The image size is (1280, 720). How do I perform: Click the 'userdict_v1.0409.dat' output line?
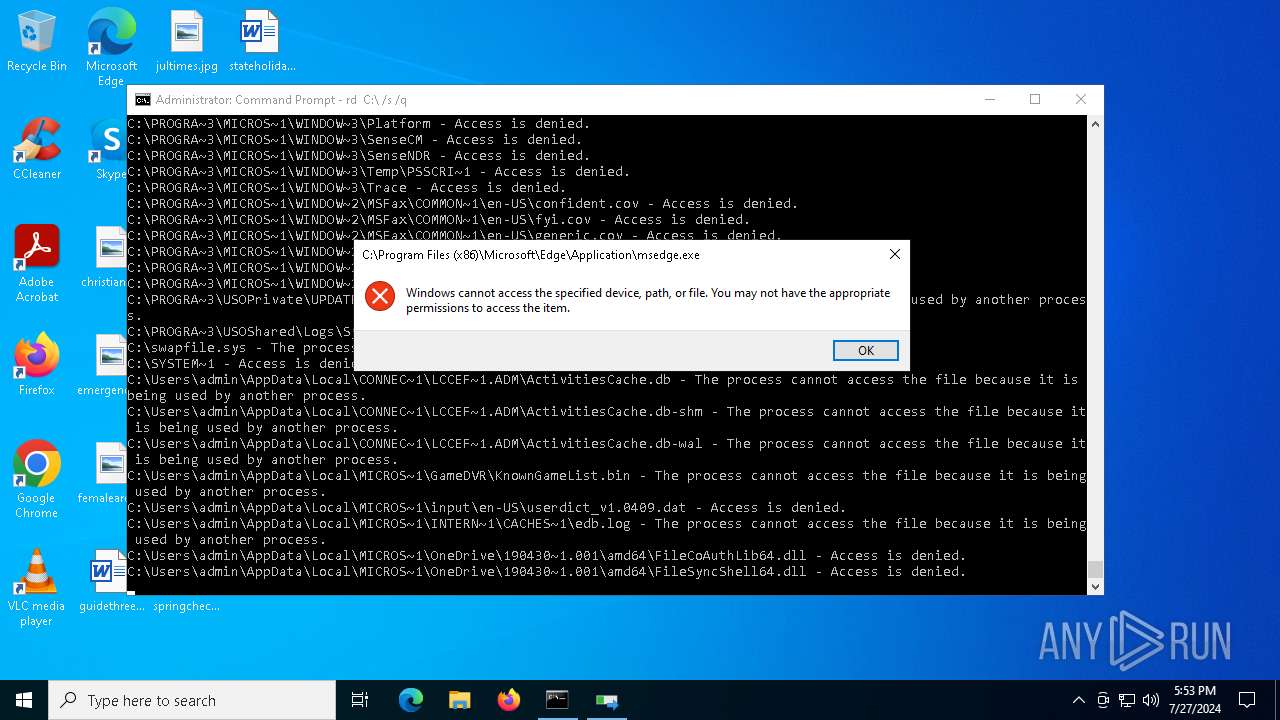click(x=487, y=508)
